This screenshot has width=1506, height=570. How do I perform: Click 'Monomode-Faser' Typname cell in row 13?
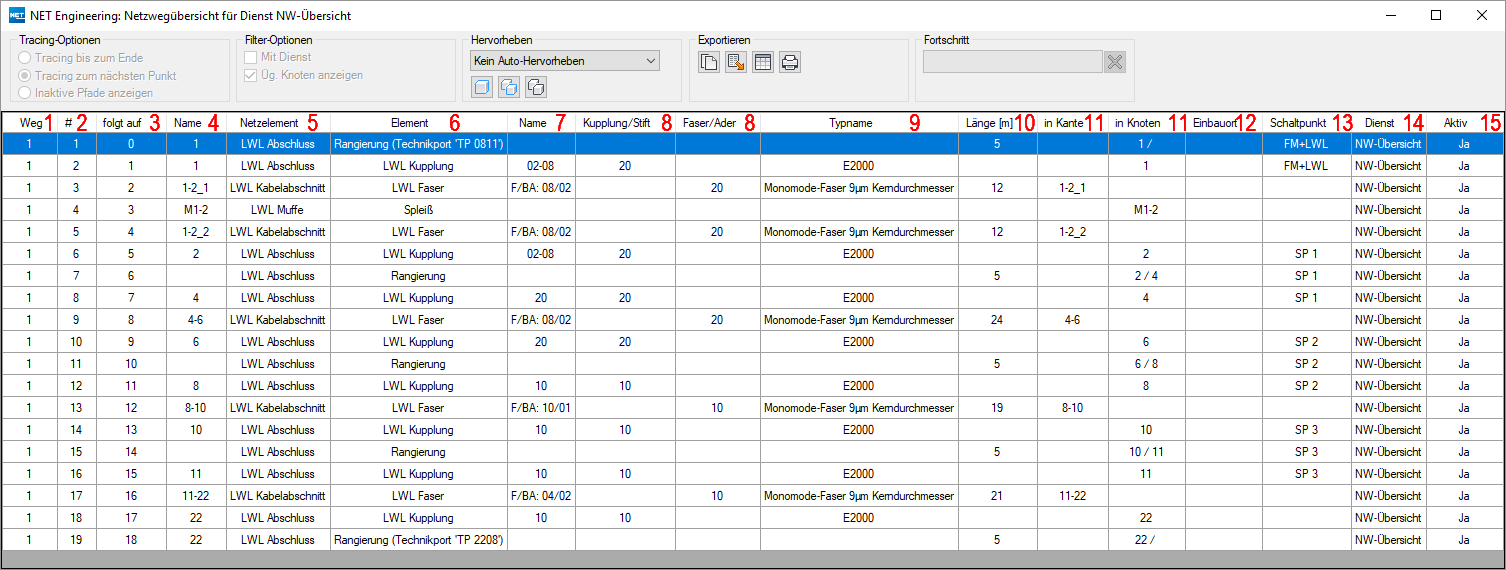coord(859,408)
